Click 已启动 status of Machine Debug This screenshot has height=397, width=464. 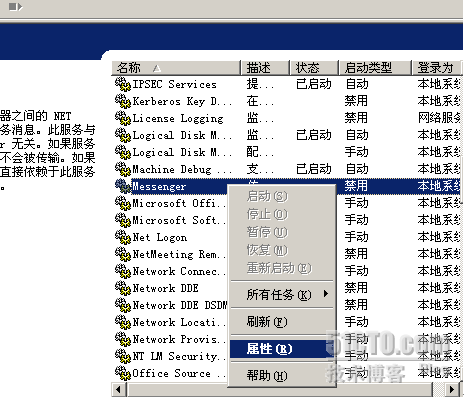click(x=314, y=169)
